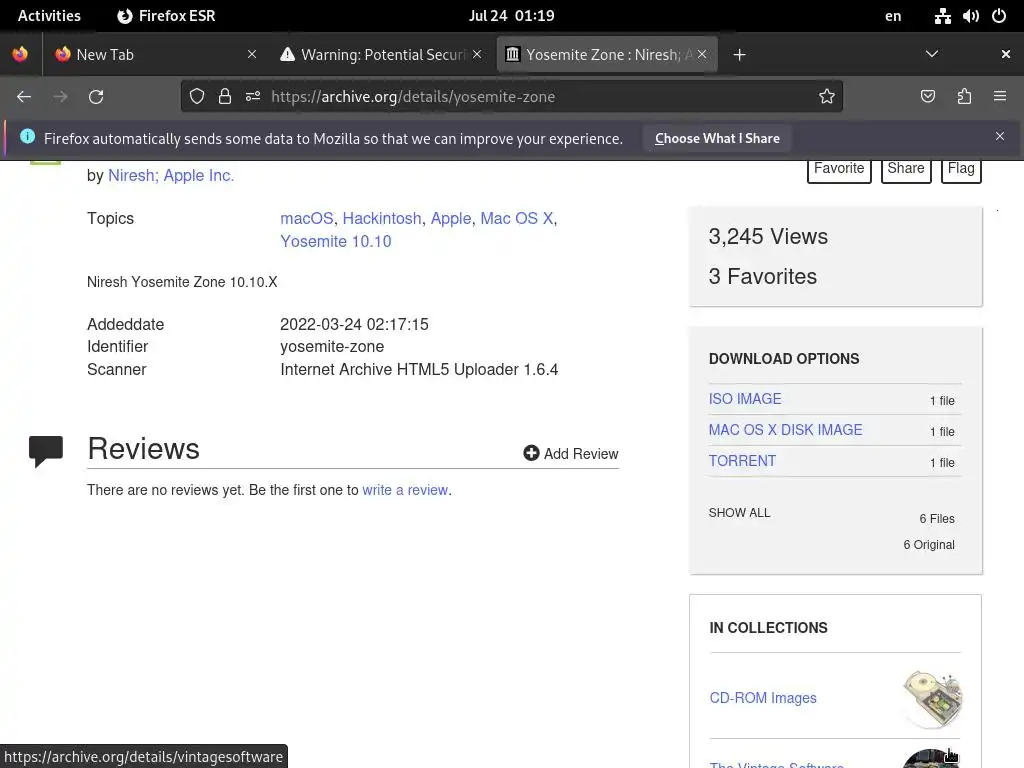Open the Firefox View pinned icon
This screenshot has width=1024, height=768.
pyautogui.click(x=20, y=54)
